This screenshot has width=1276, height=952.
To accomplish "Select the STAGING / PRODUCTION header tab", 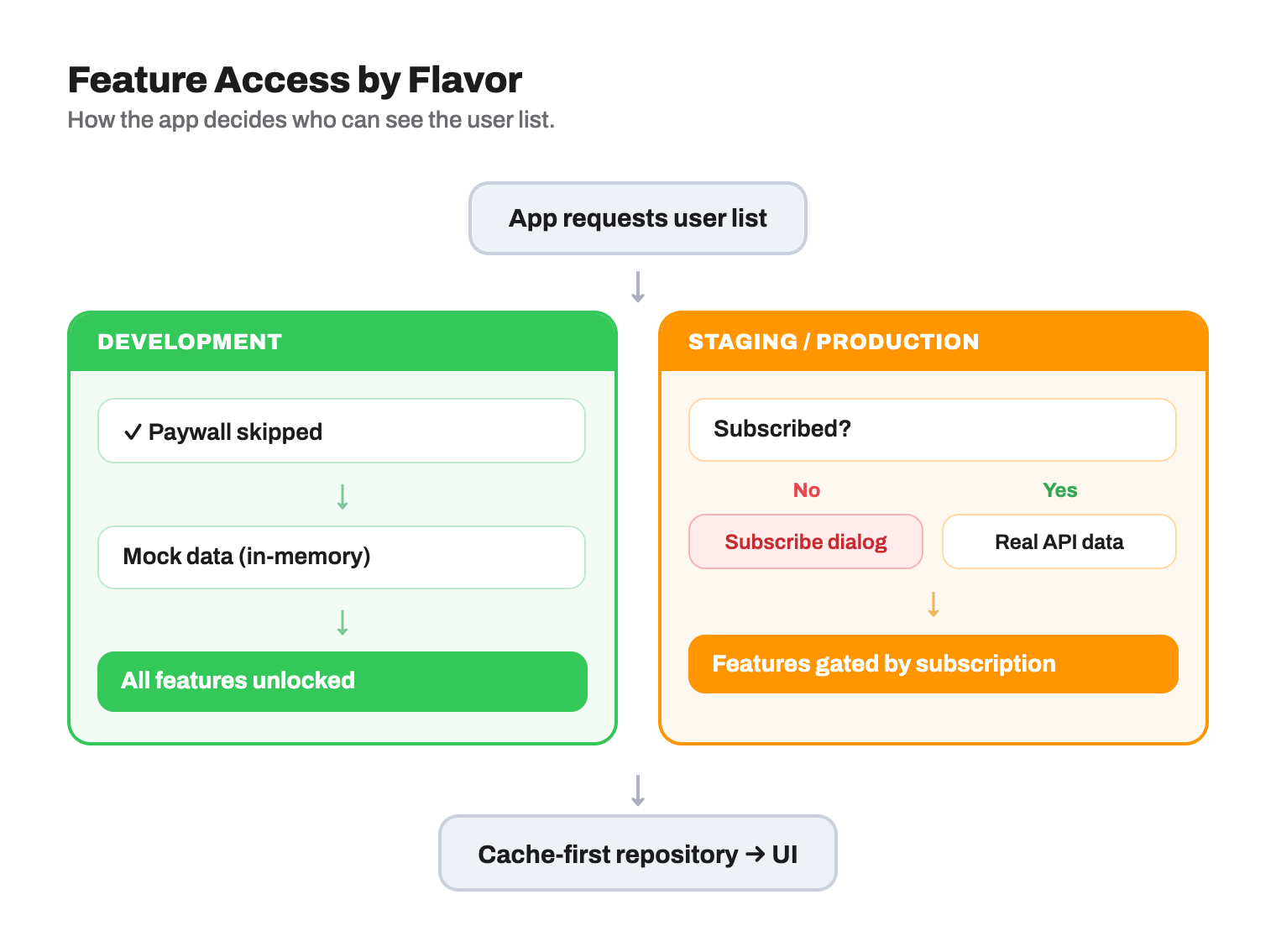I will (x=933, y=342).
